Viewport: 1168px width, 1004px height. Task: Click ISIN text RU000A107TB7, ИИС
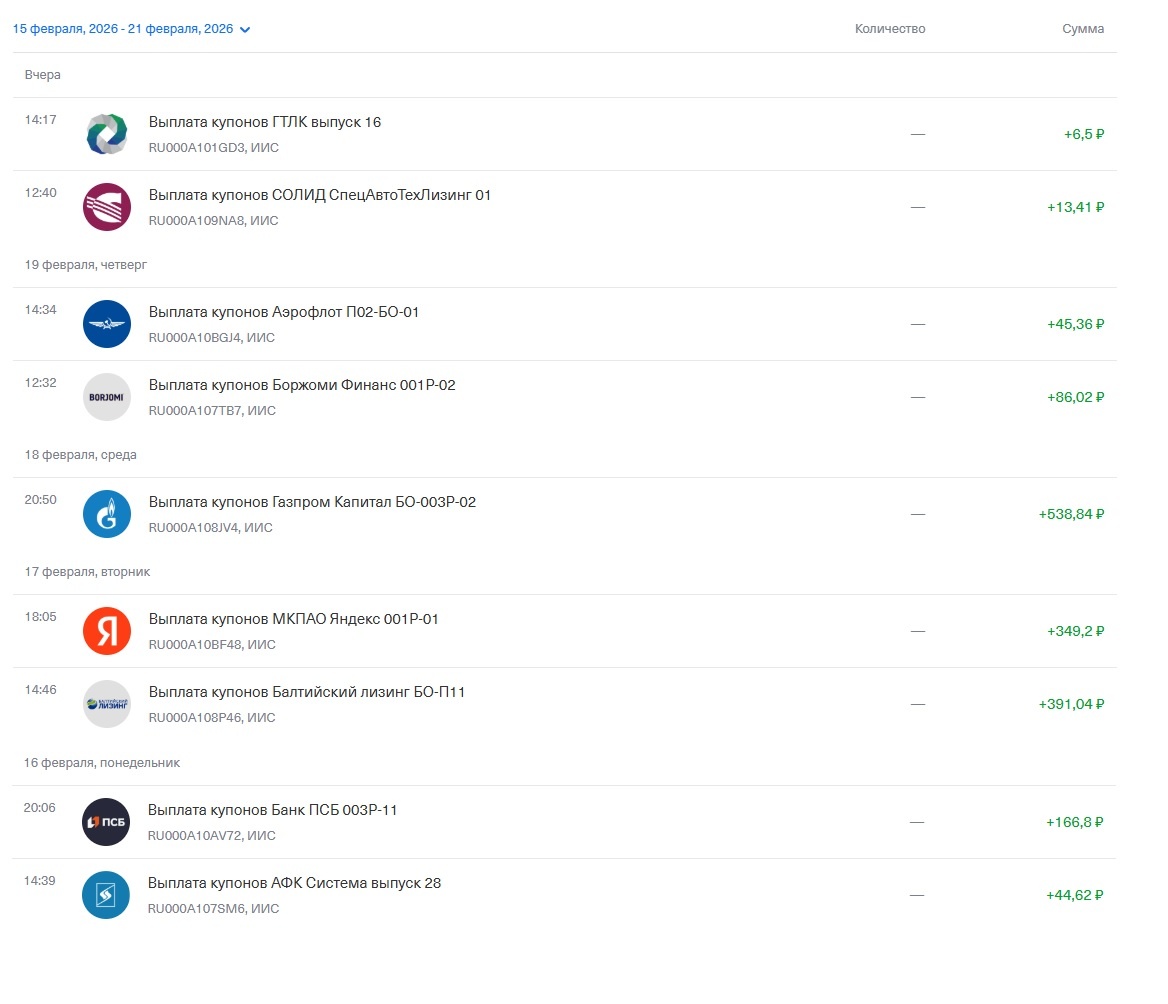(x=212, y=410)
